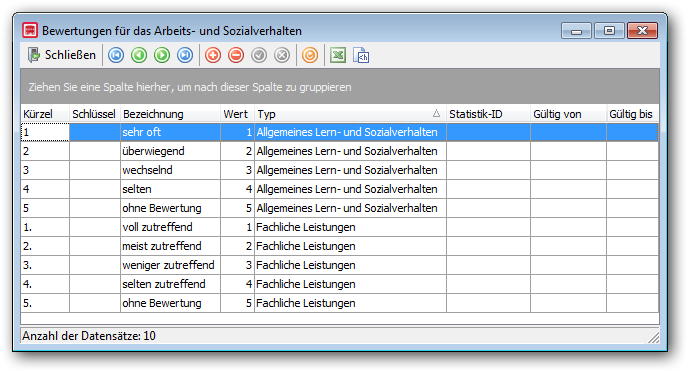Delete record with red minus icon
688x372 pixels.
click(236, 55)
